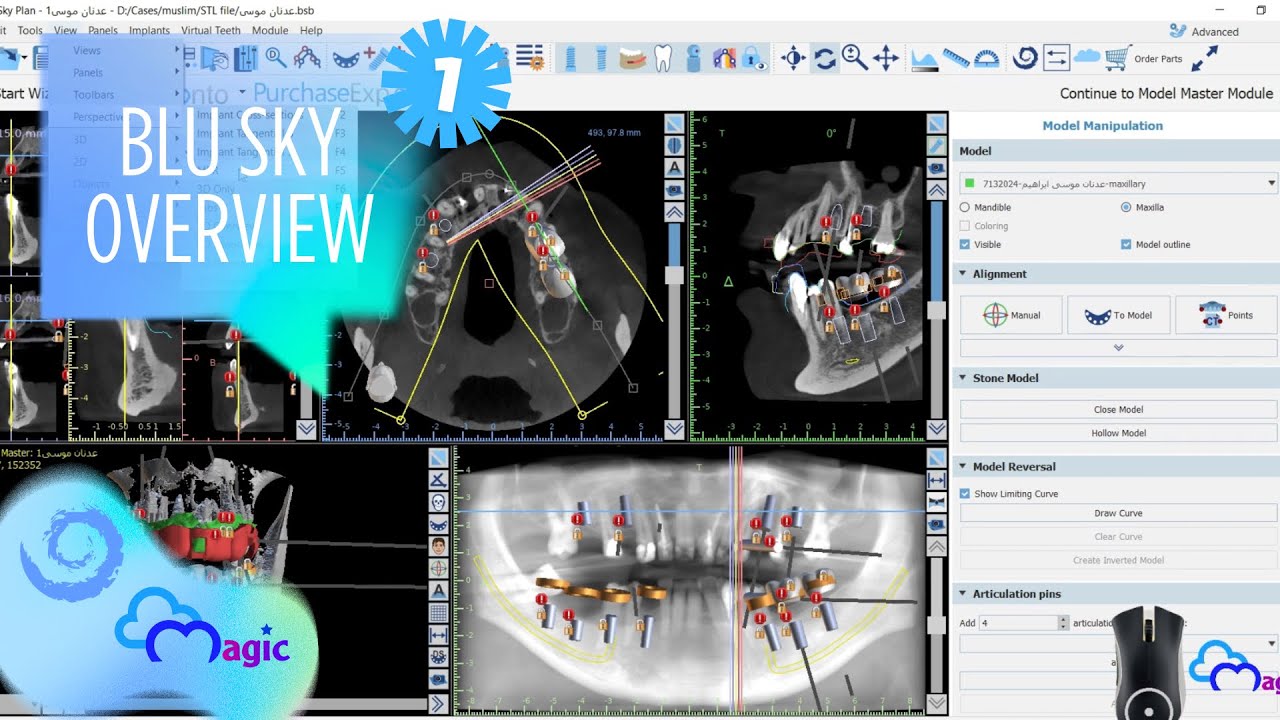Click Continue to Model Master Module

click(x=1167, y=93)
